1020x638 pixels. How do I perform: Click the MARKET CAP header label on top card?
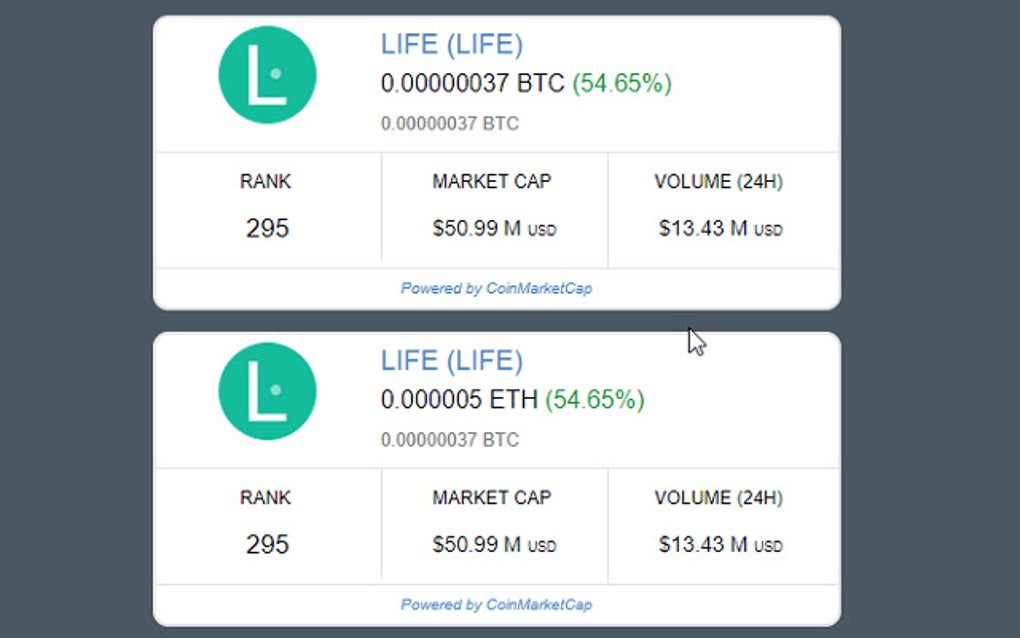pyautogui.click(x=491, y=182)
